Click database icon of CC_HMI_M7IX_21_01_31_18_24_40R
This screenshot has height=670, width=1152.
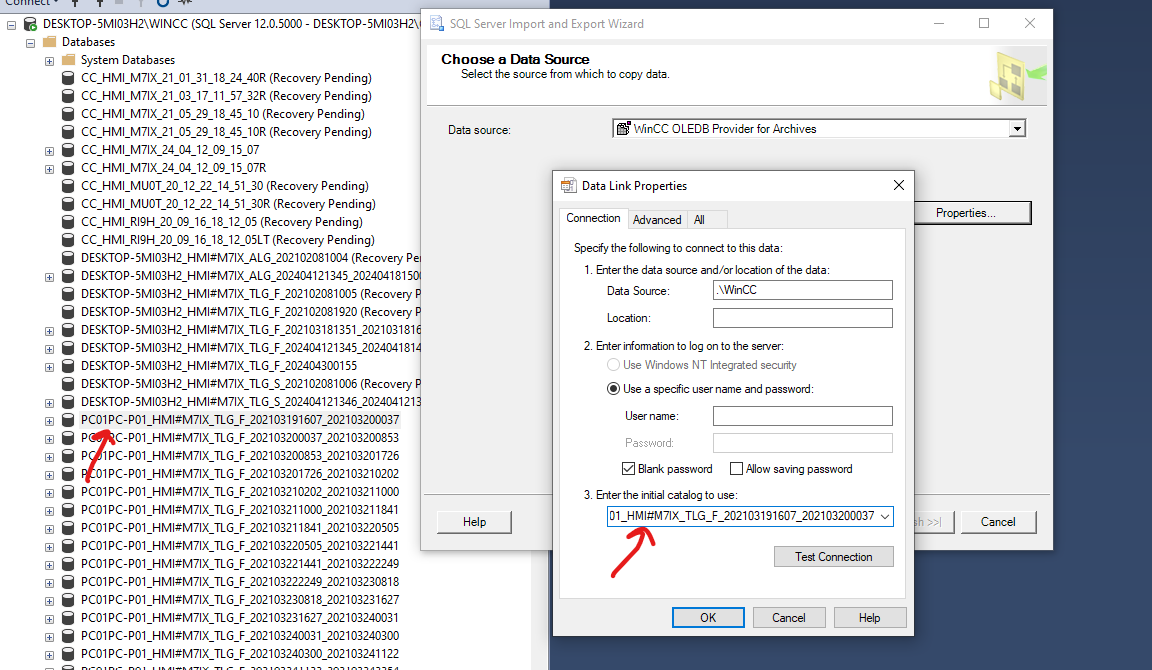[x=68, y=78]
